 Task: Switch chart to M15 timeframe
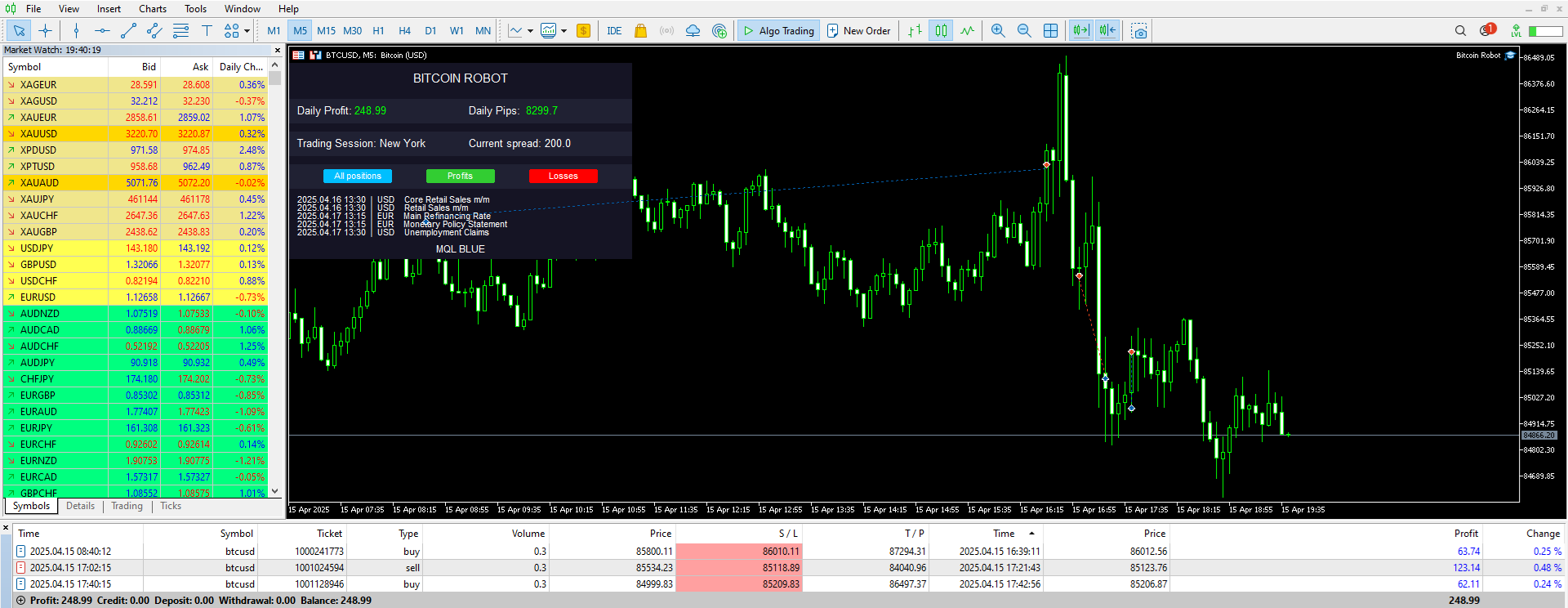coord(327,31)
